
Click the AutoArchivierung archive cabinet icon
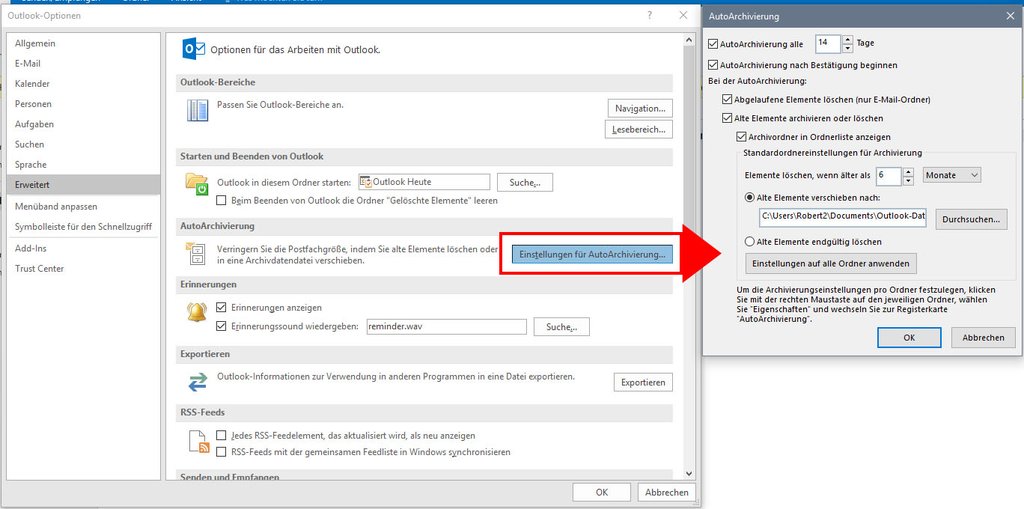tap(196, 255)
